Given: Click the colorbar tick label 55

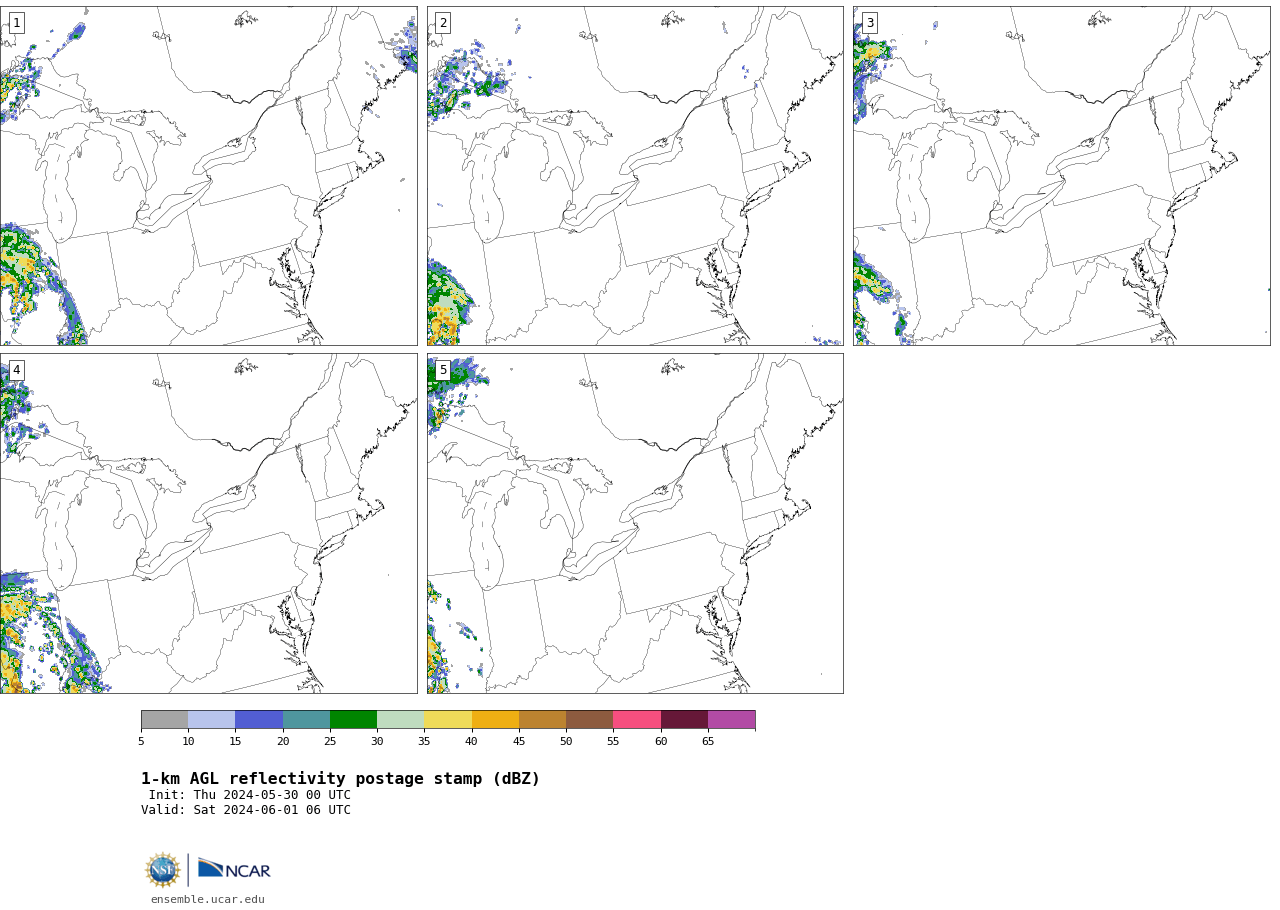Looking at the screenshot, I should [x=613, y=741].
